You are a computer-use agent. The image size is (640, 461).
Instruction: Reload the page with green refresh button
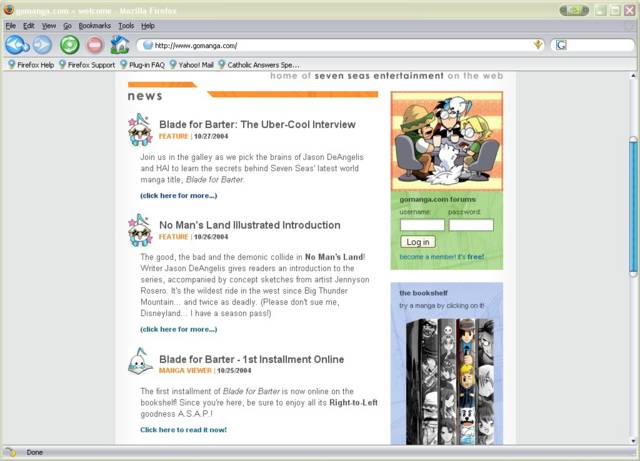pyautogui.click(x=70, y=45)
